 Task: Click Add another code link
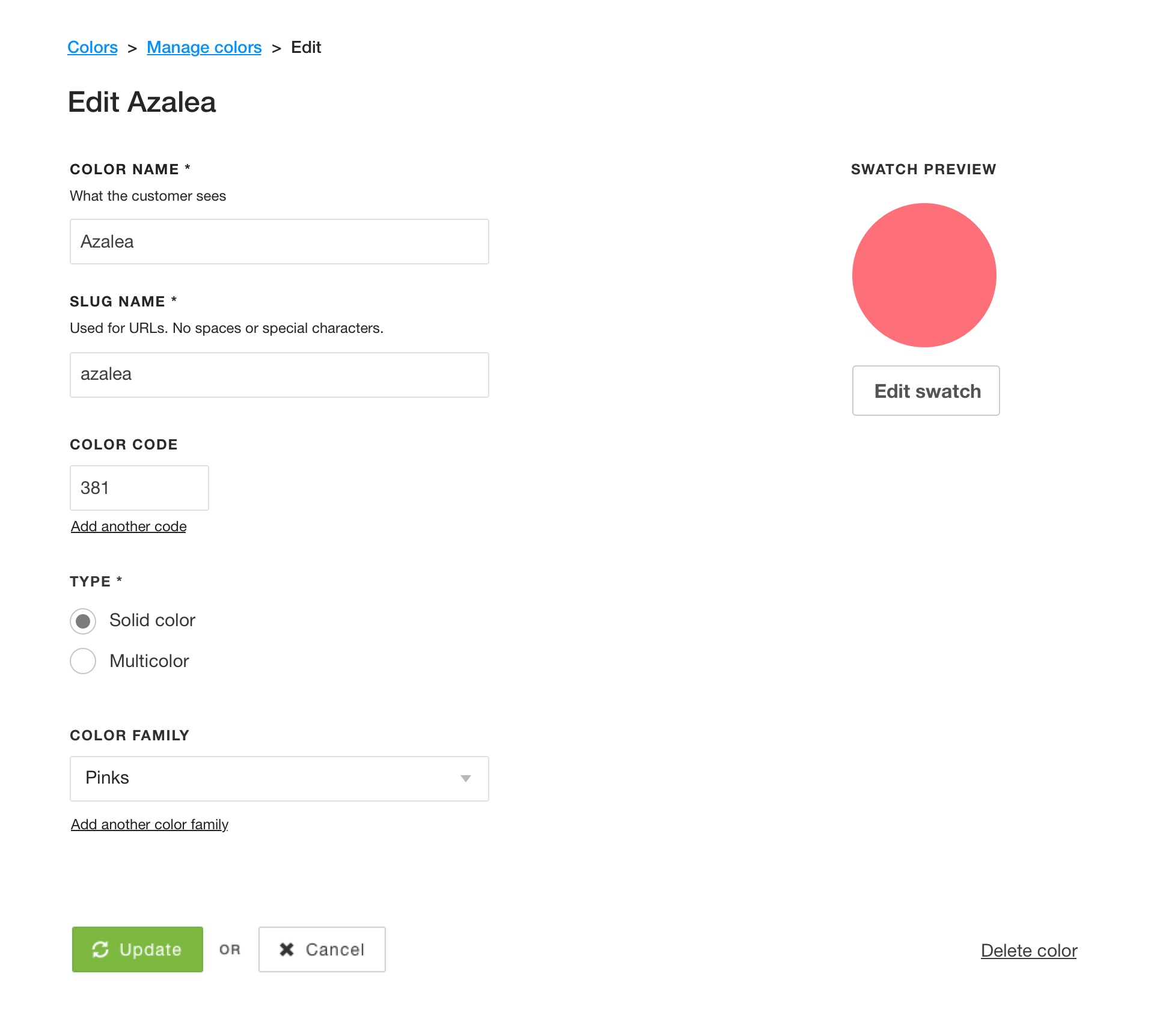(128, 525)
